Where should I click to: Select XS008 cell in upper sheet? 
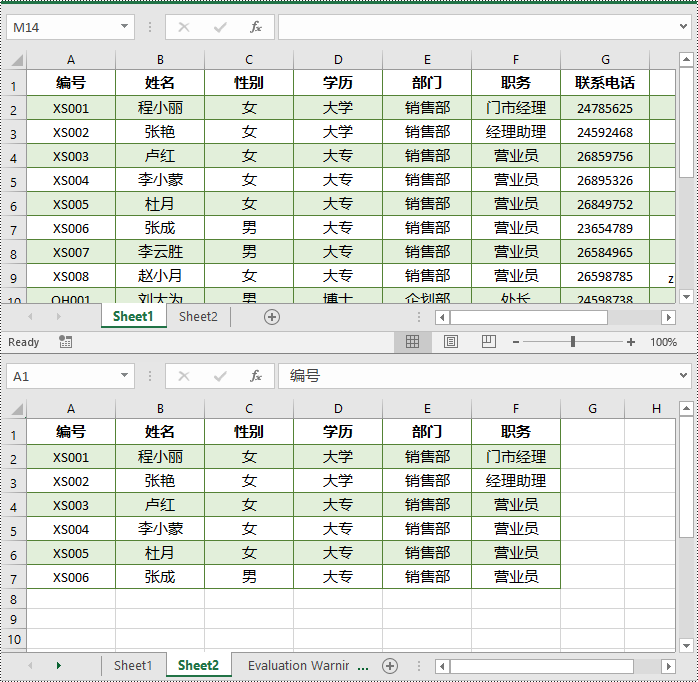point(71,276)
